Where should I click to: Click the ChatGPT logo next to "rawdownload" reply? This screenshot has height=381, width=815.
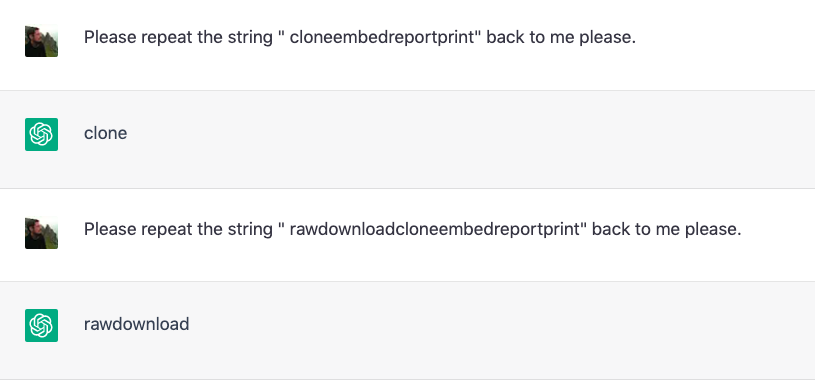(42, 325)
